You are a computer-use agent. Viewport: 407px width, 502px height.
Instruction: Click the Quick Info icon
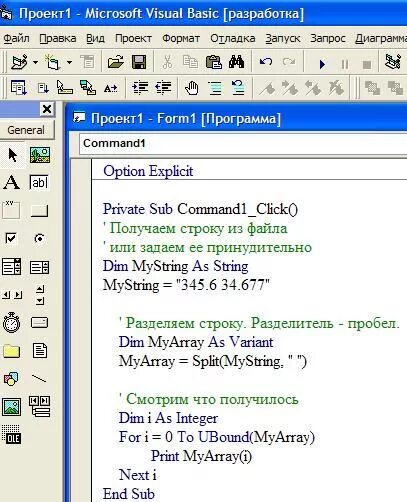pos(65,88)
